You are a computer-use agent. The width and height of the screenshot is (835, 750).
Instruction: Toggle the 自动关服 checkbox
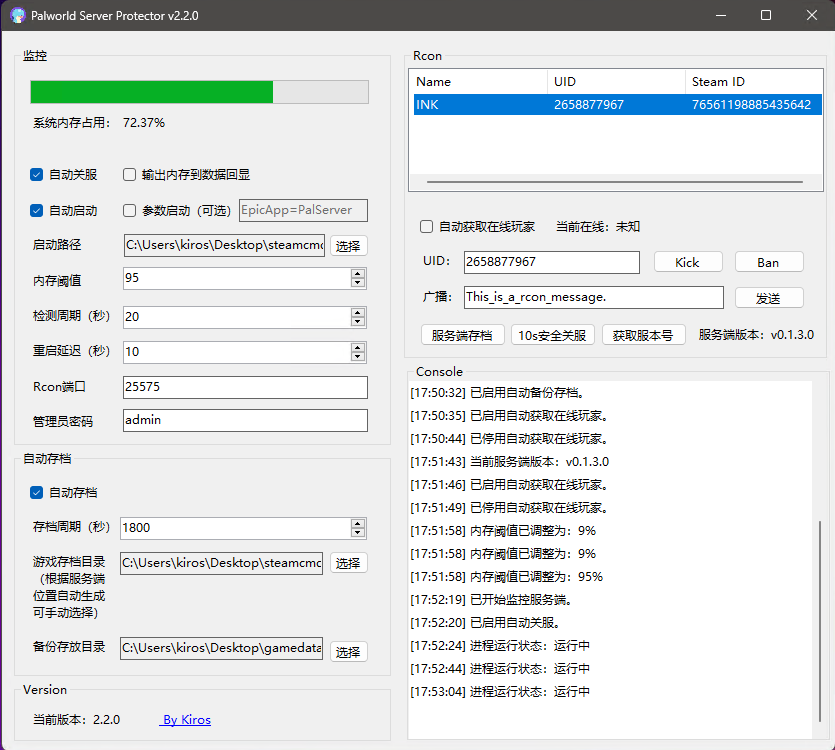pyautogui.click(x=36, y=175)
